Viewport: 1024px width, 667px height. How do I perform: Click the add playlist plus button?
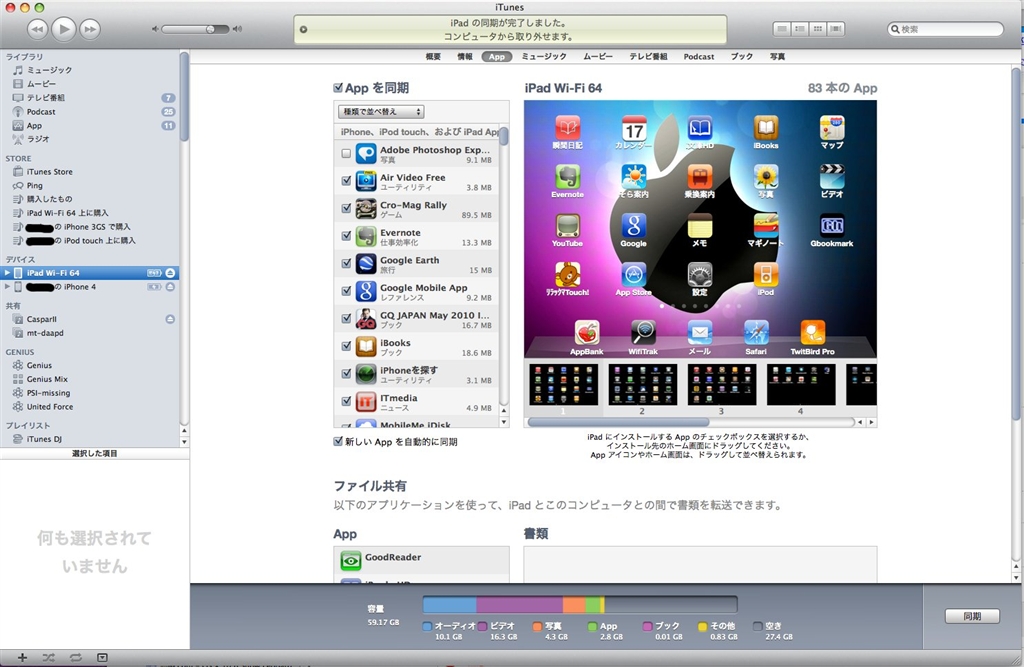tap(22, 657)
